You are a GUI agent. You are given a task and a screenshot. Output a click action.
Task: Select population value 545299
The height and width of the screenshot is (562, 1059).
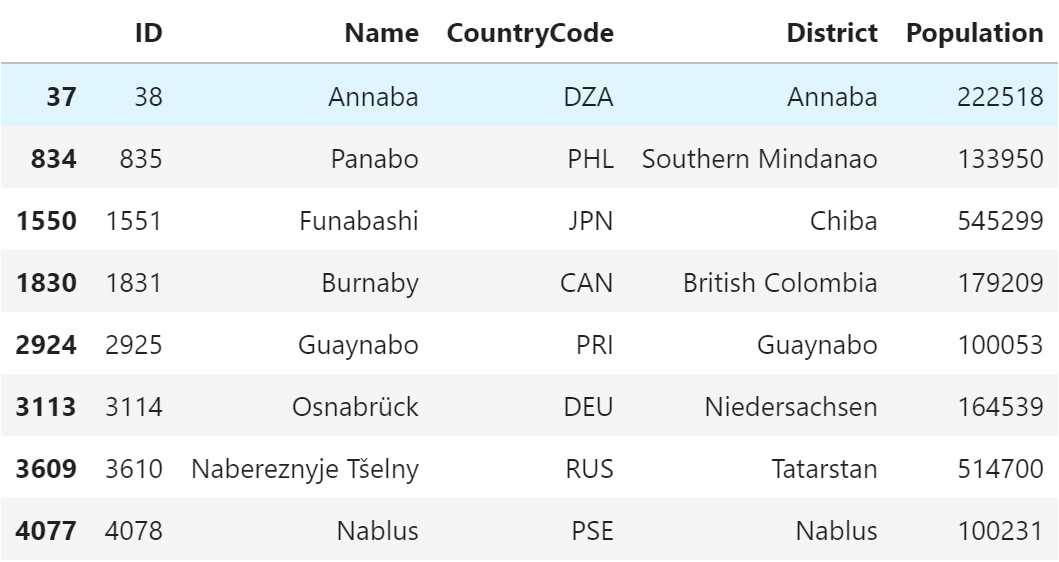[x=1000, y=221]
